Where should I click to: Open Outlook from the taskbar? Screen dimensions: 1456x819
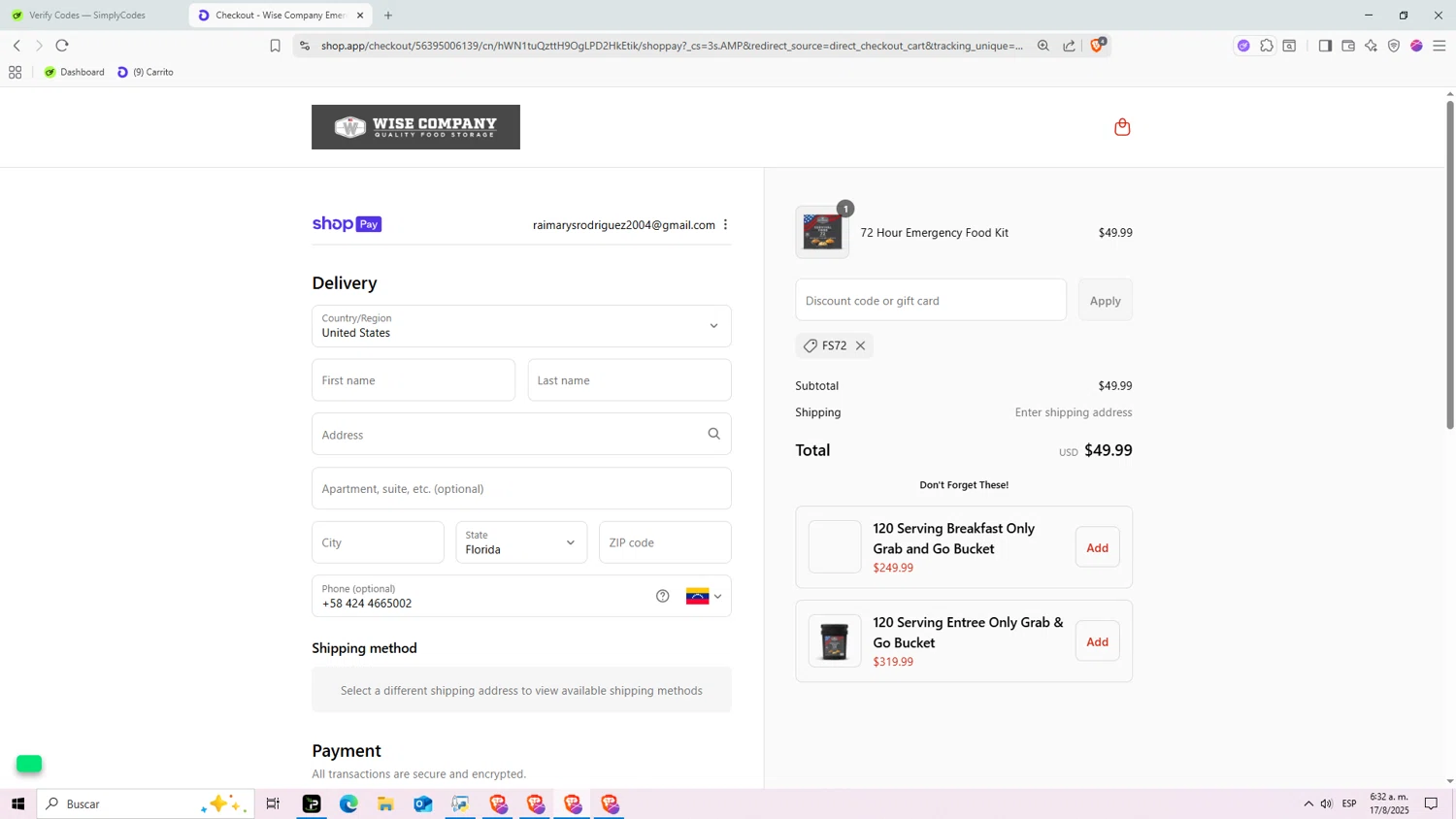click(x=423, y=803)
